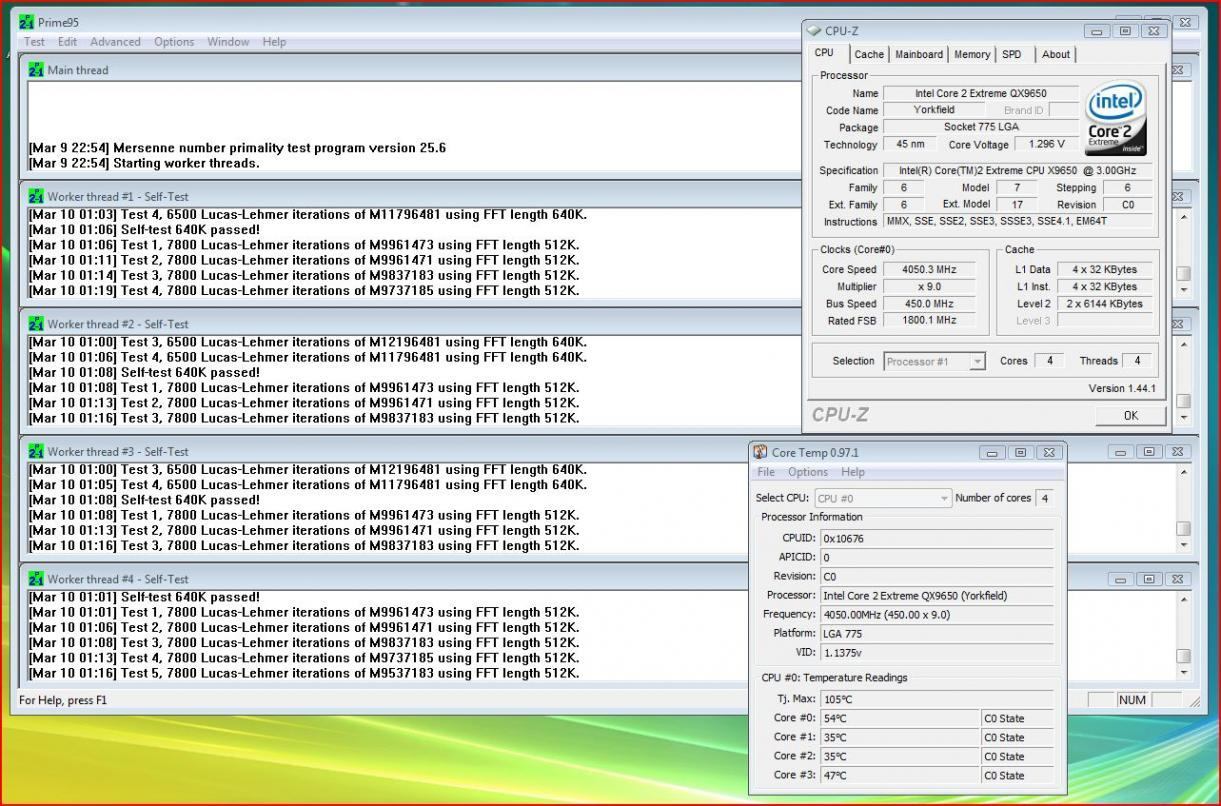
Task: Close the Core Temp window
Action: click(1048, 453)
